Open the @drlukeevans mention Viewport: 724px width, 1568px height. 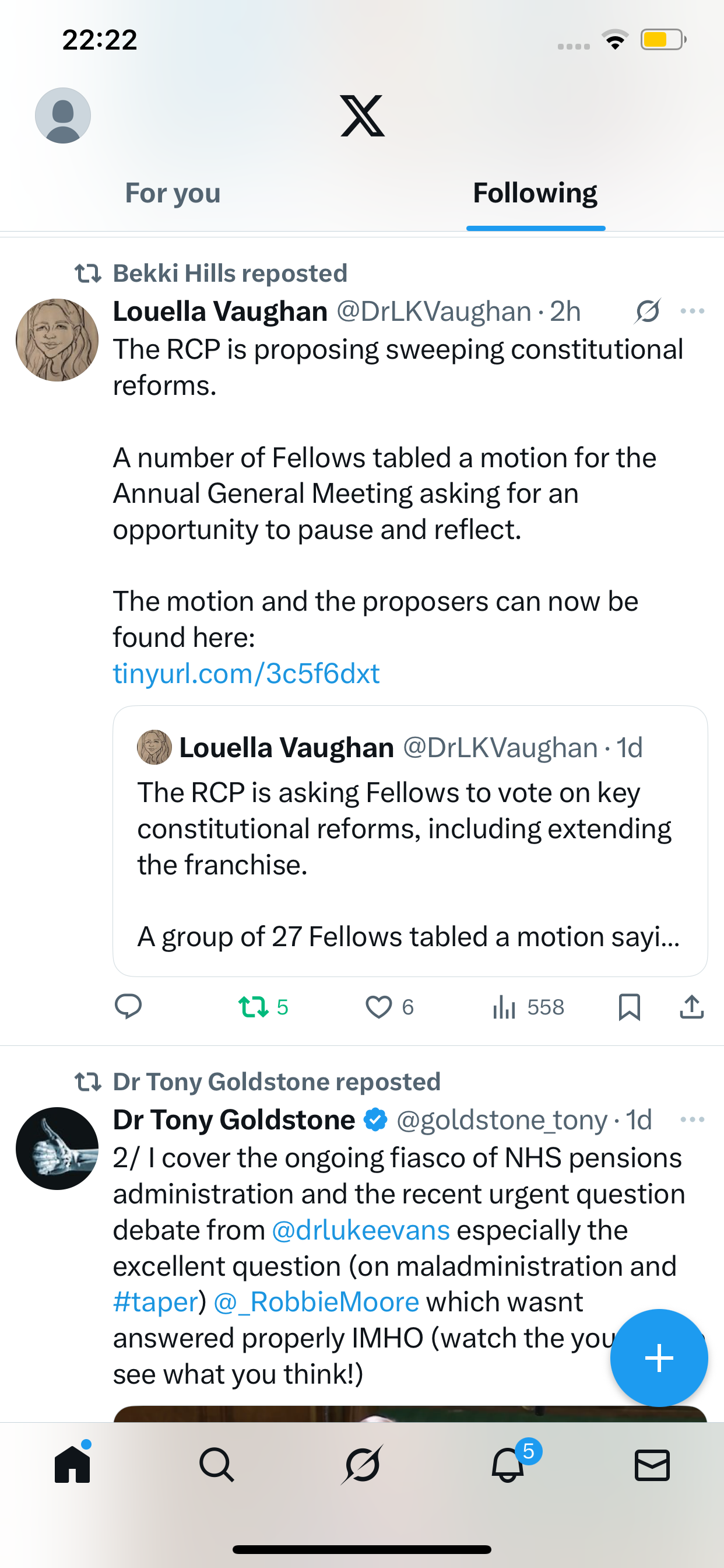361,1230
